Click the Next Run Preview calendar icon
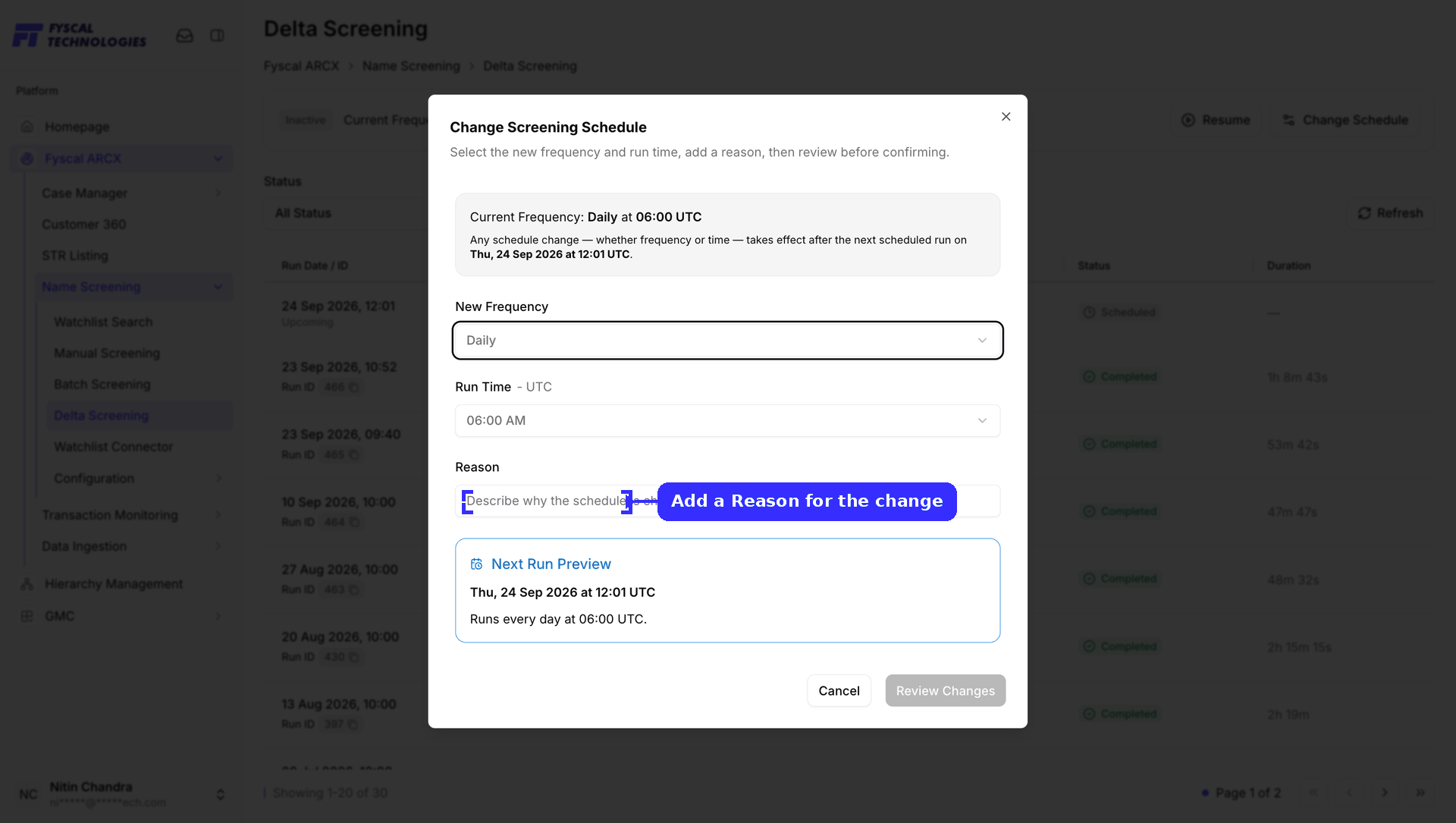This screenshot has width=1456, height=823. click(476, 564)
